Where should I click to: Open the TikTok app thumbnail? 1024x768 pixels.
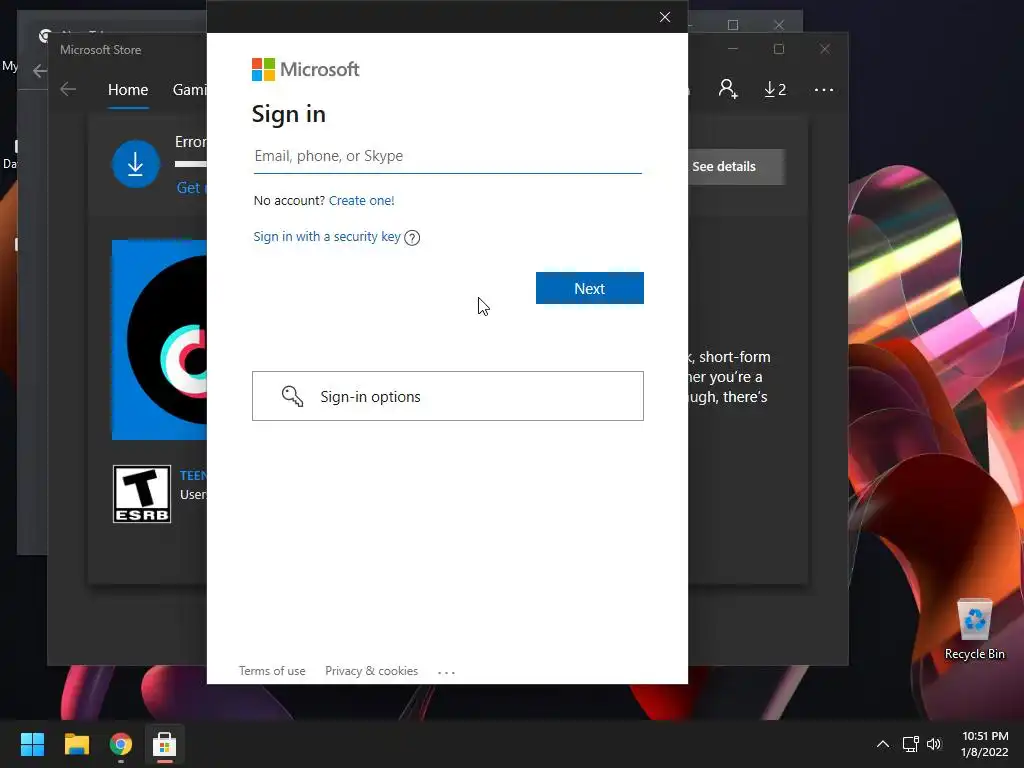click(x=159, y=340)
